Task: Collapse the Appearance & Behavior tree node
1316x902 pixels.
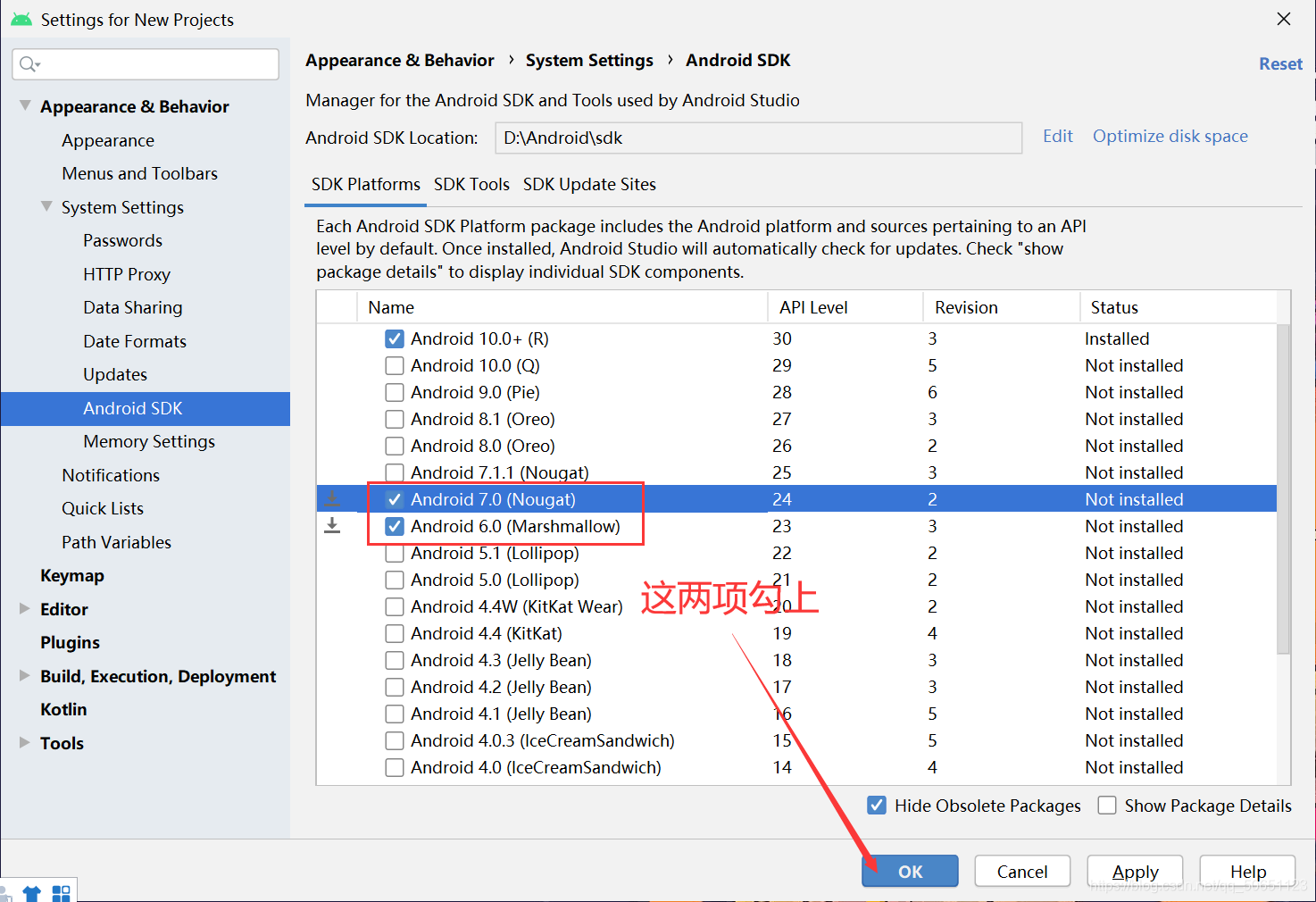Action: [x=25, y=105]
